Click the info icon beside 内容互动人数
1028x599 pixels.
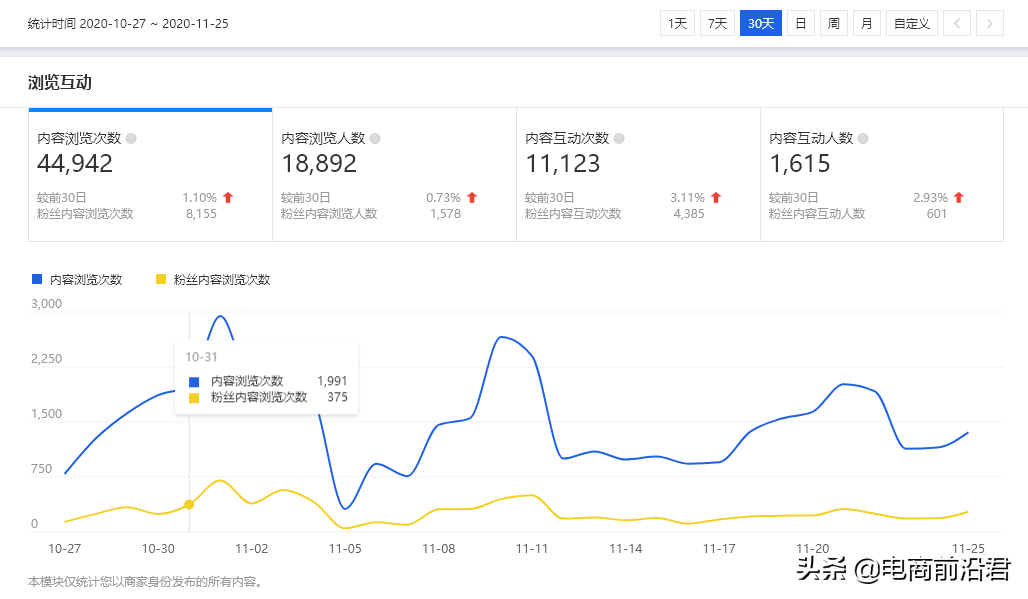point(865,137)
